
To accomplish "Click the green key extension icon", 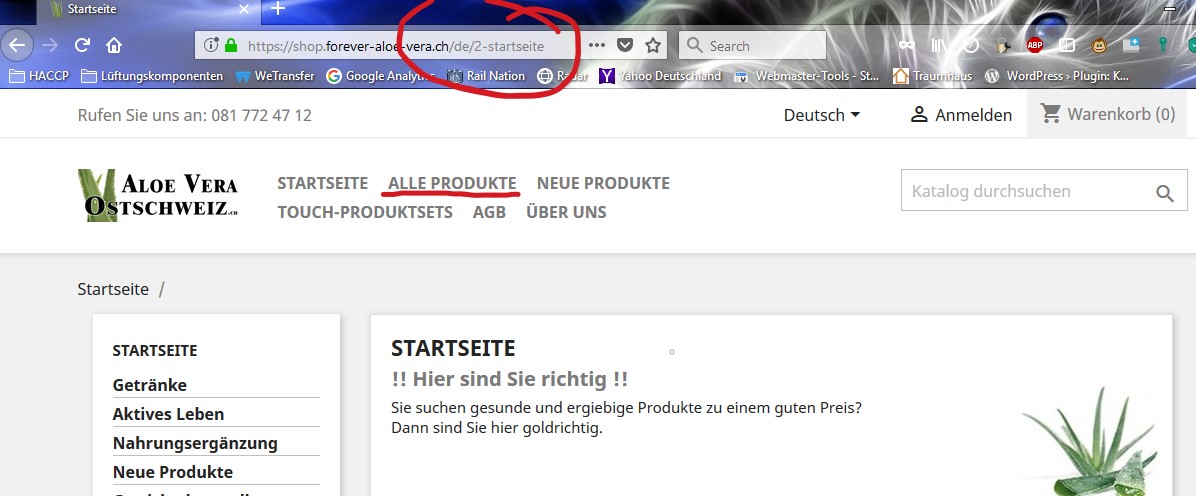I will (1162, 46).
